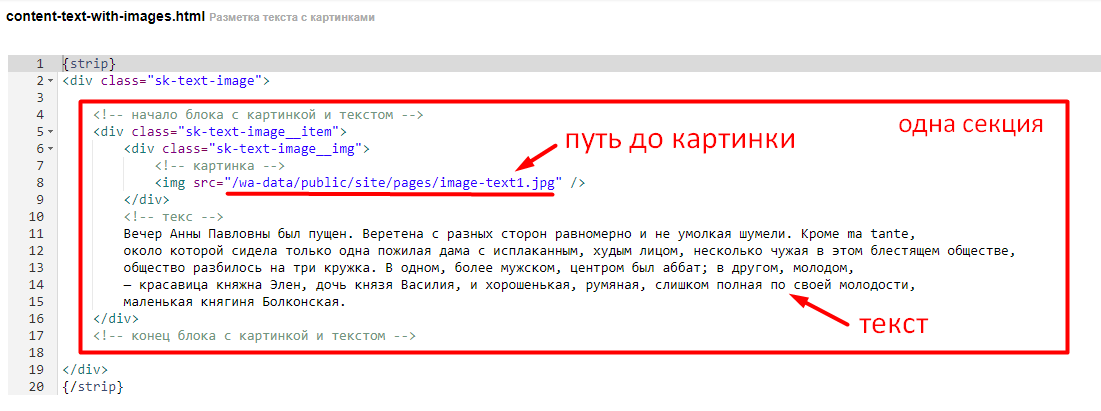Click the red 'одна секция' annotation label

pos(970,125)
